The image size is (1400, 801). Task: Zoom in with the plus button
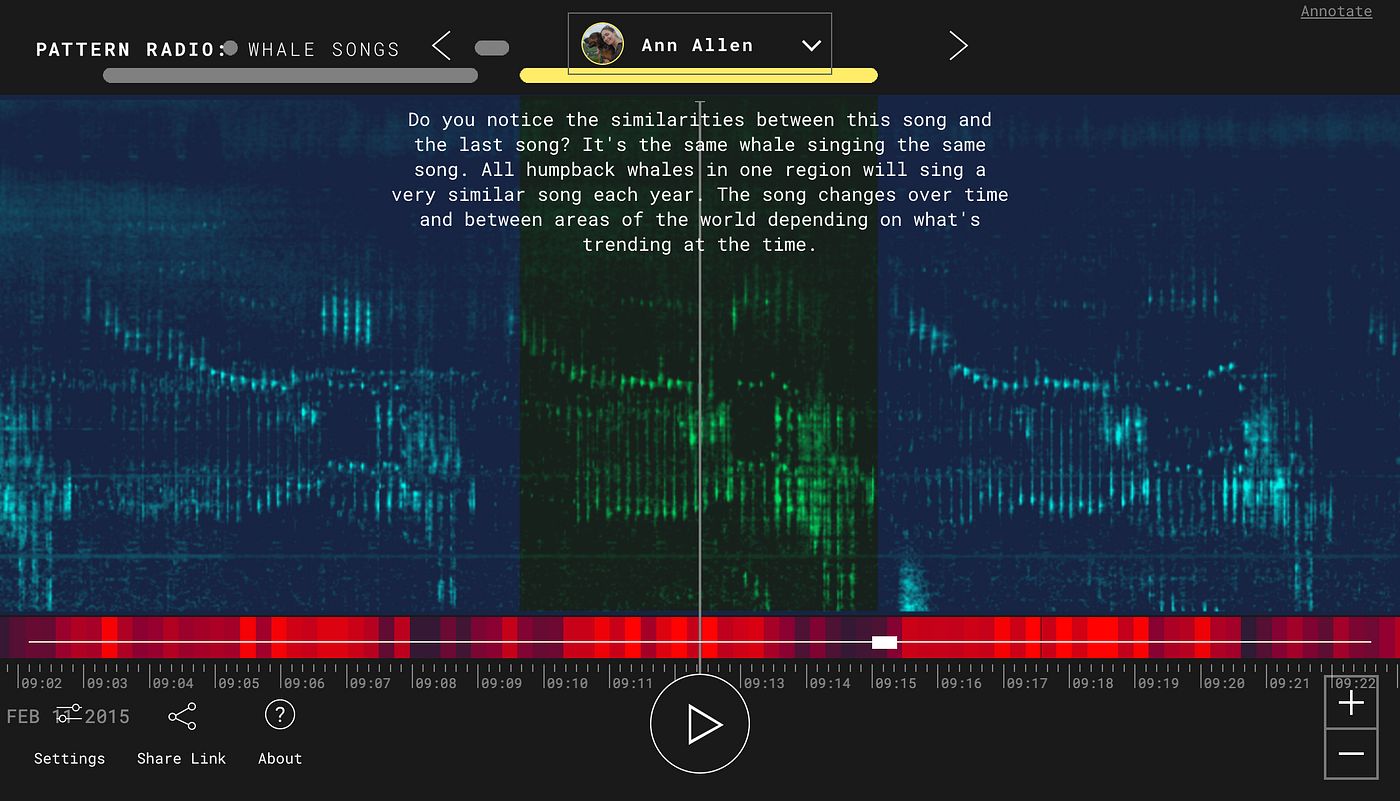[x=1351, y=704]
